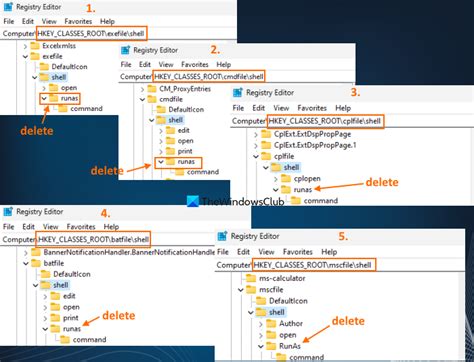Expand CplExt.ExtDspPropPage.1 key
Image resolution: width=474 pixels, height=362 pixels.
coord(256,145)
